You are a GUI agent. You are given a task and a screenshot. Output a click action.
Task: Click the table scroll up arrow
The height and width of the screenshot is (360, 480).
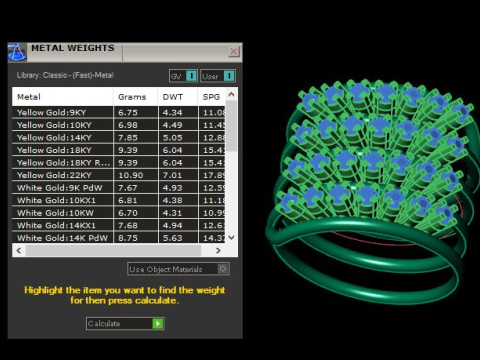pos(231,94)
